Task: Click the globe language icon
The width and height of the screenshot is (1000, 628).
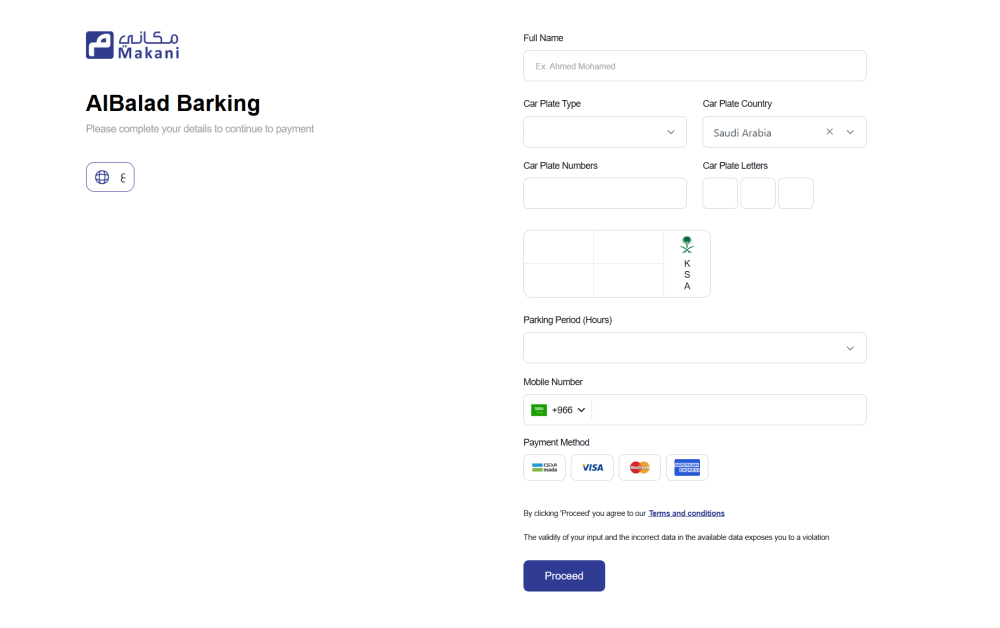Action: pyautogui.click(x=102, y=176)
